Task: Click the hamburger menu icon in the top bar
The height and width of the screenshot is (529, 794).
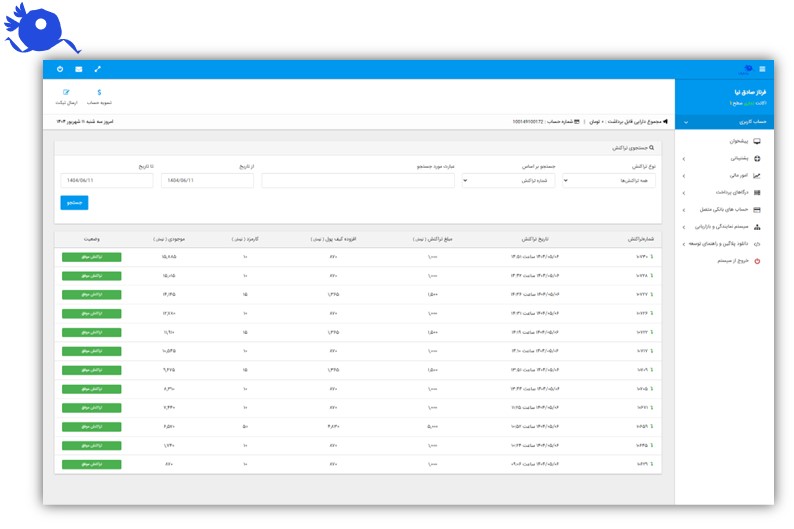Action: [x=763, y=69]
